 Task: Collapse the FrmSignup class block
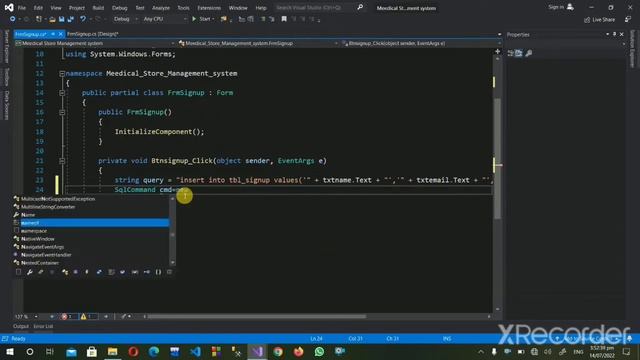pos(62,93)
